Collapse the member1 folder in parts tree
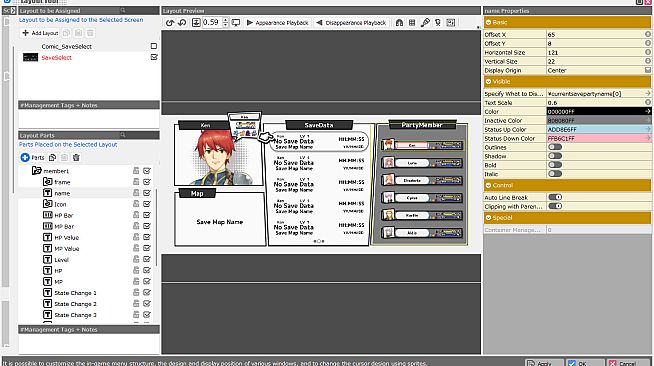The height and width of the screenshot is (366, 654). point(37,170)
